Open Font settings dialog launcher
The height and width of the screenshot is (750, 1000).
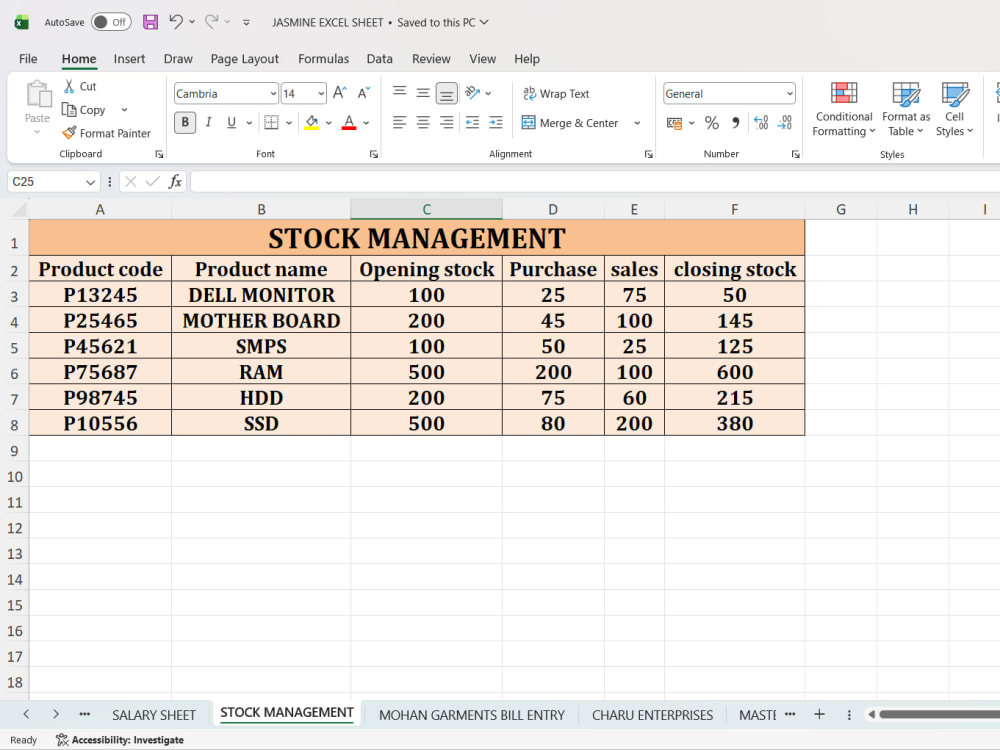click(x=374, y=154)
